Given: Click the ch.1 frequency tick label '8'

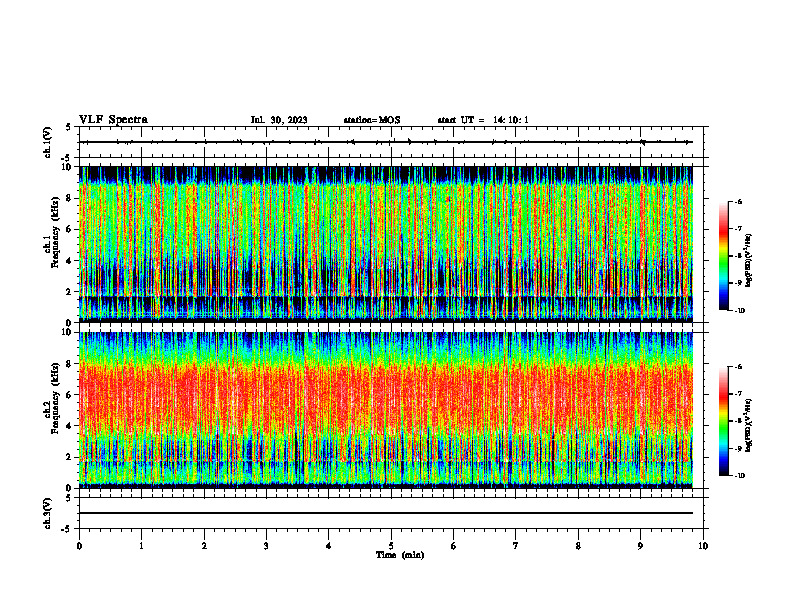Looking at the screenshot, I should tap(70, 198).
